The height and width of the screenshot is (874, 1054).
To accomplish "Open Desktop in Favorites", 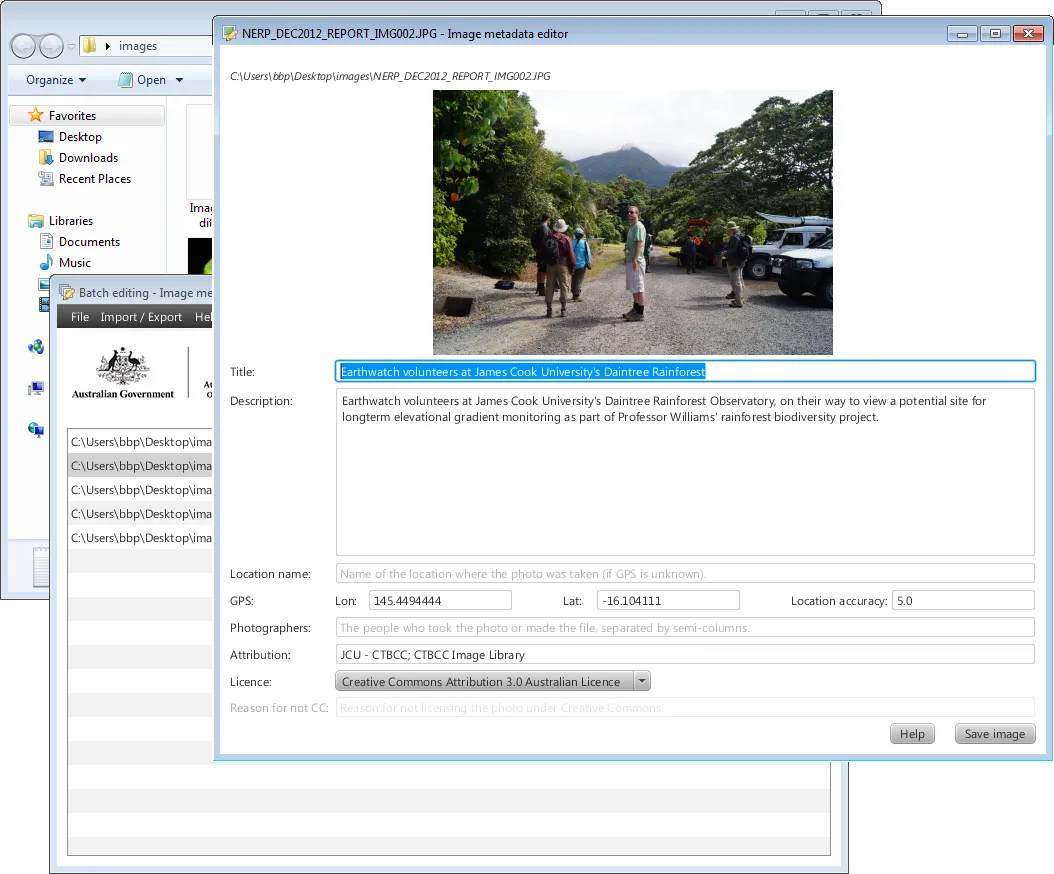I will click(x=80, y=136).
